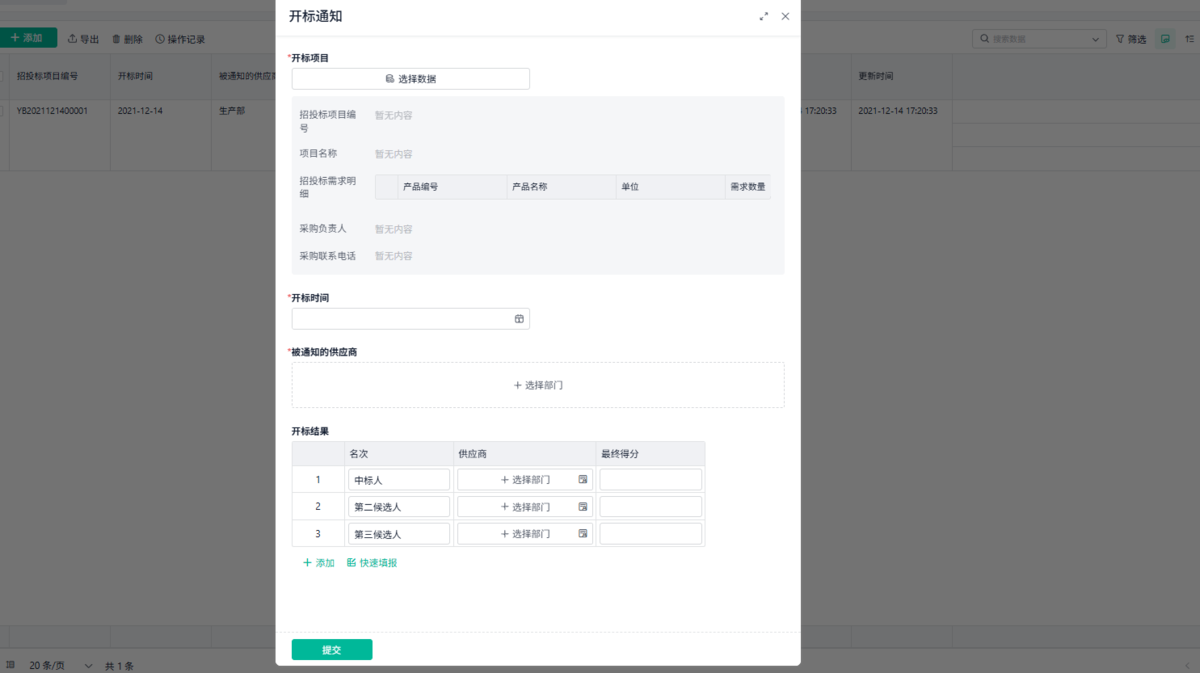This screenshot has width=1200, height=673.
Task: Choose a department for supplier in row 1
Action: coord(525,480)
